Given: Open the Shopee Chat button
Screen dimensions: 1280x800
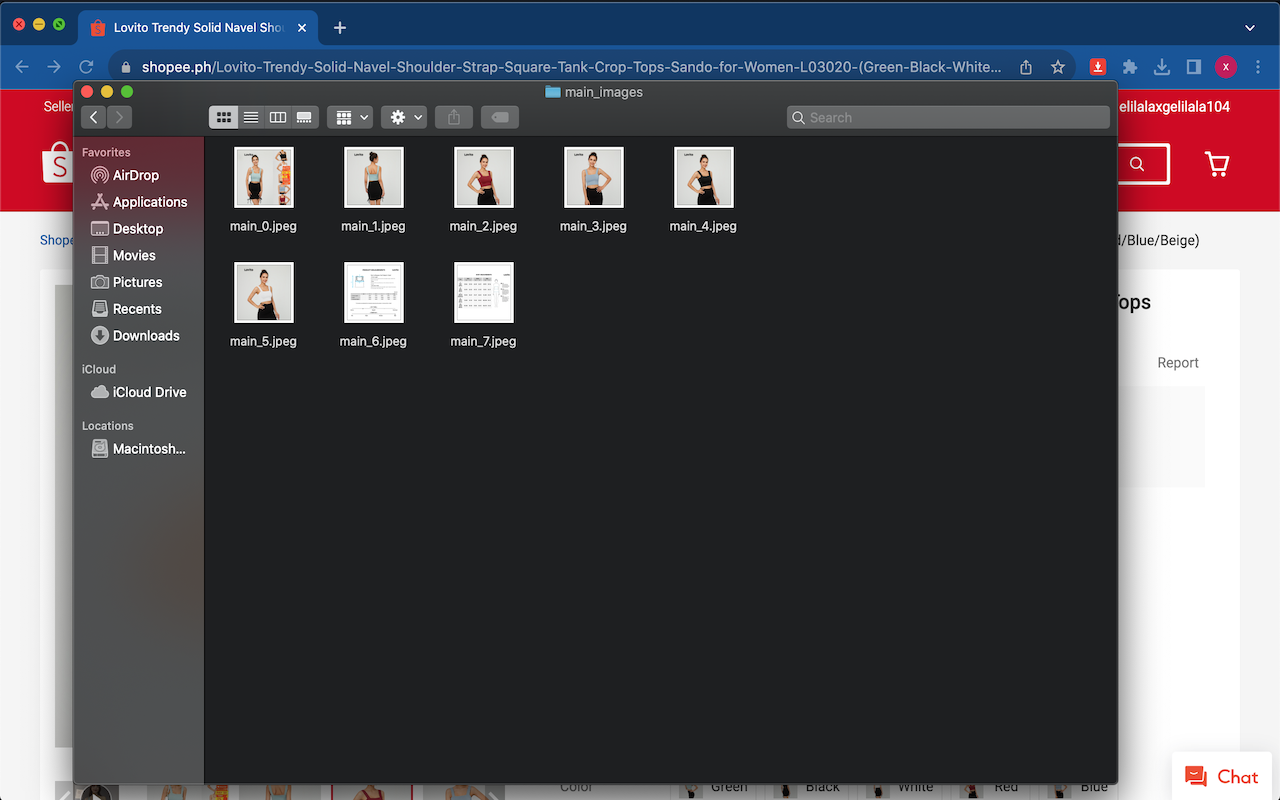Looking at the screenshot, I should 1222,777.
